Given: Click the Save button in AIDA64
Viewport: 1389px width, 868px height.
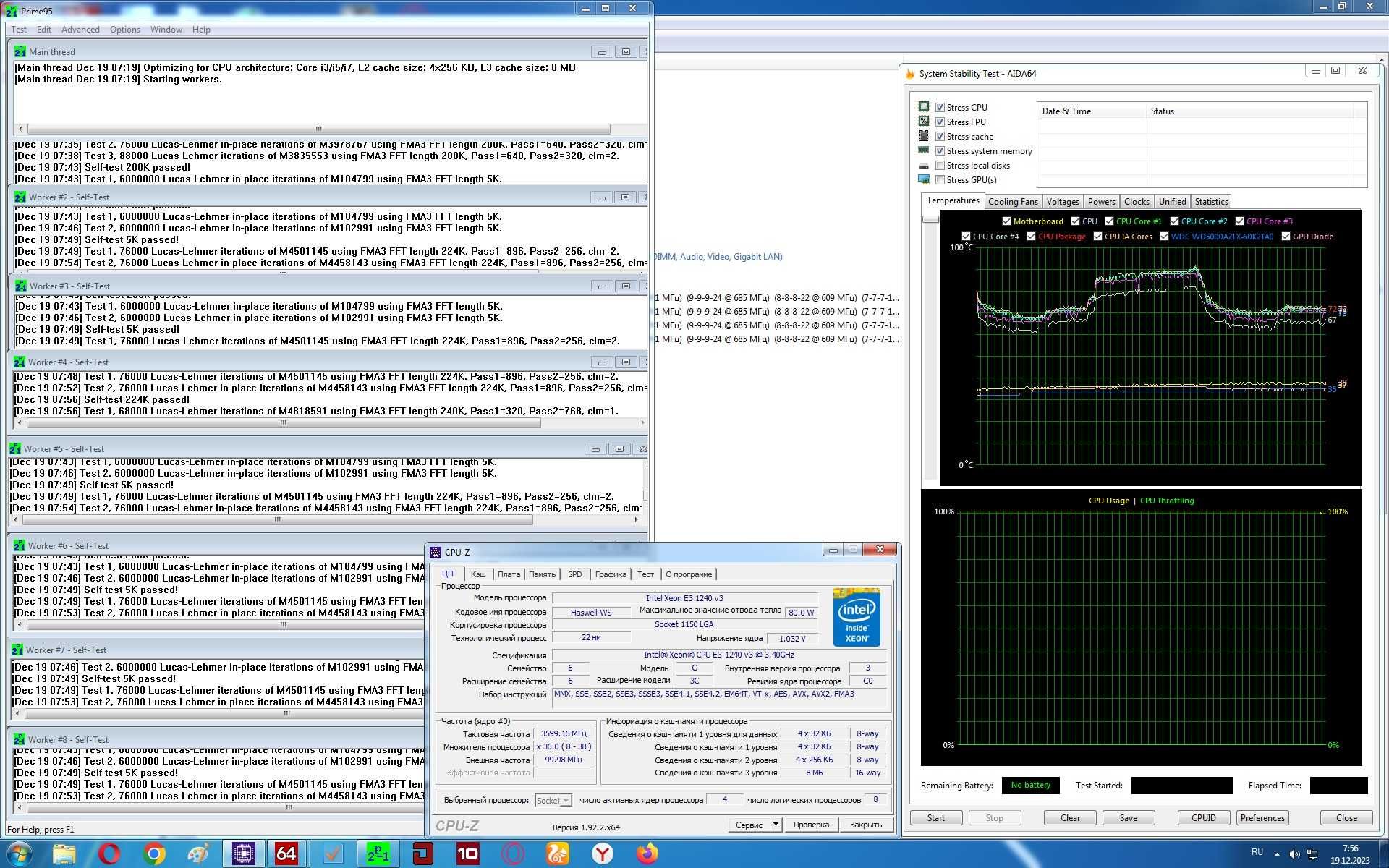Looking at the screenshot, I should 1129,818.
